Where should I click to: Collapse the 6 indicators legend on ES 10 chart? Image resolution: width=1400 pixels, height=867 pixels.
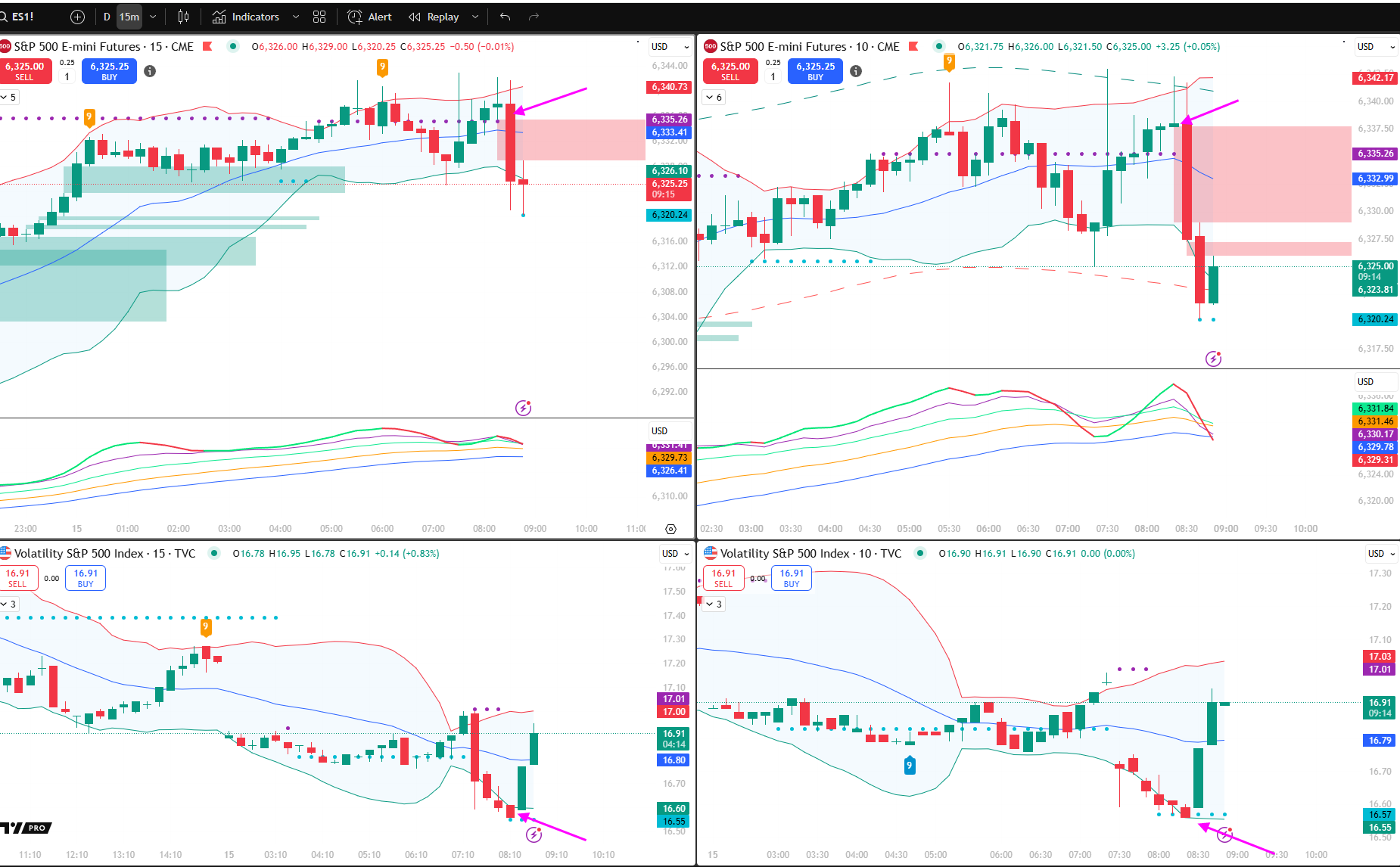[x=714, y=97]
